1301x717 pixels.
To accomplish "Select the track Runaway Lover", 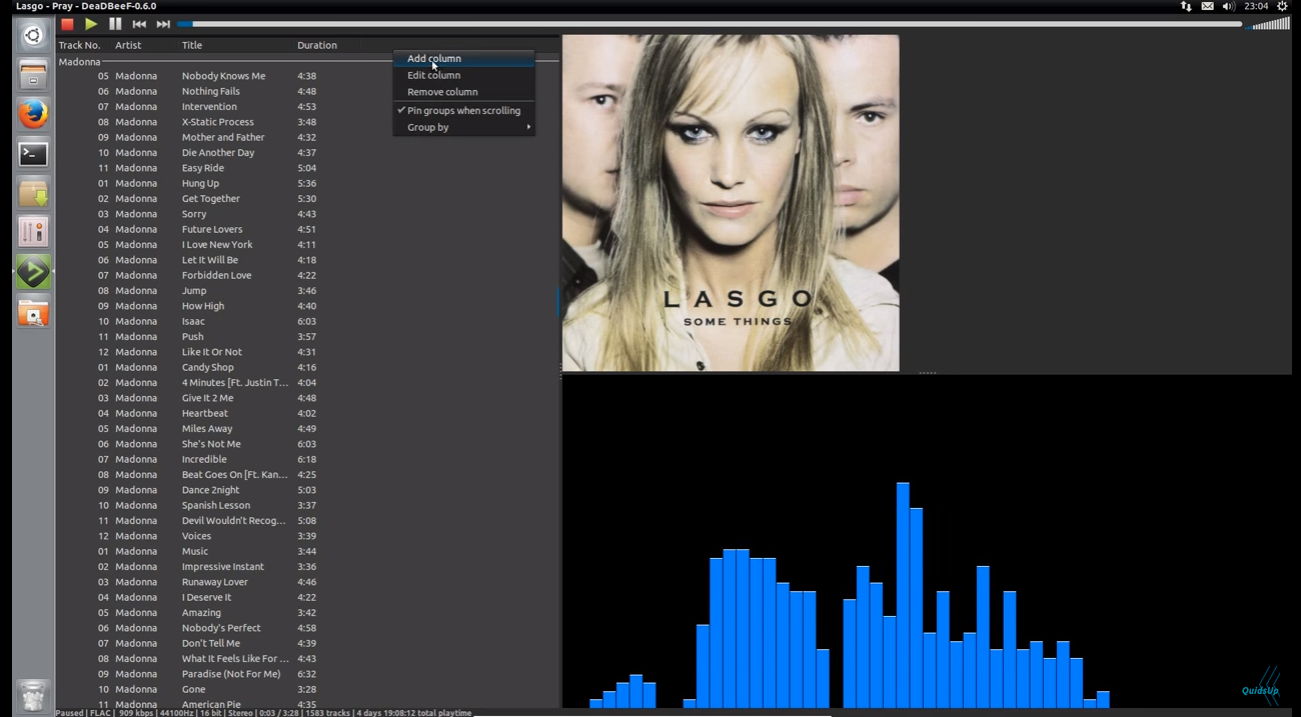I will pyautogui.click(x=307, y=582).
